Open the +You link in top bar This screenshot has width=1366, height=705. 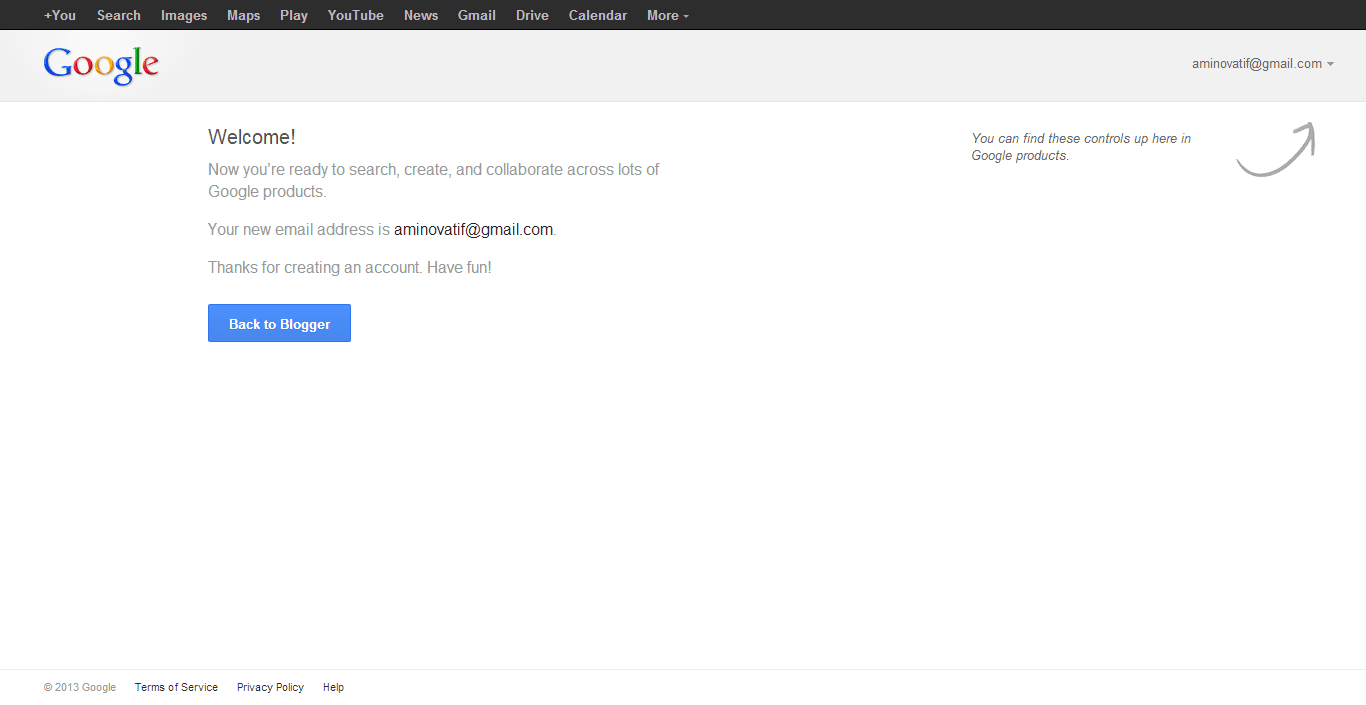(60, 15)
